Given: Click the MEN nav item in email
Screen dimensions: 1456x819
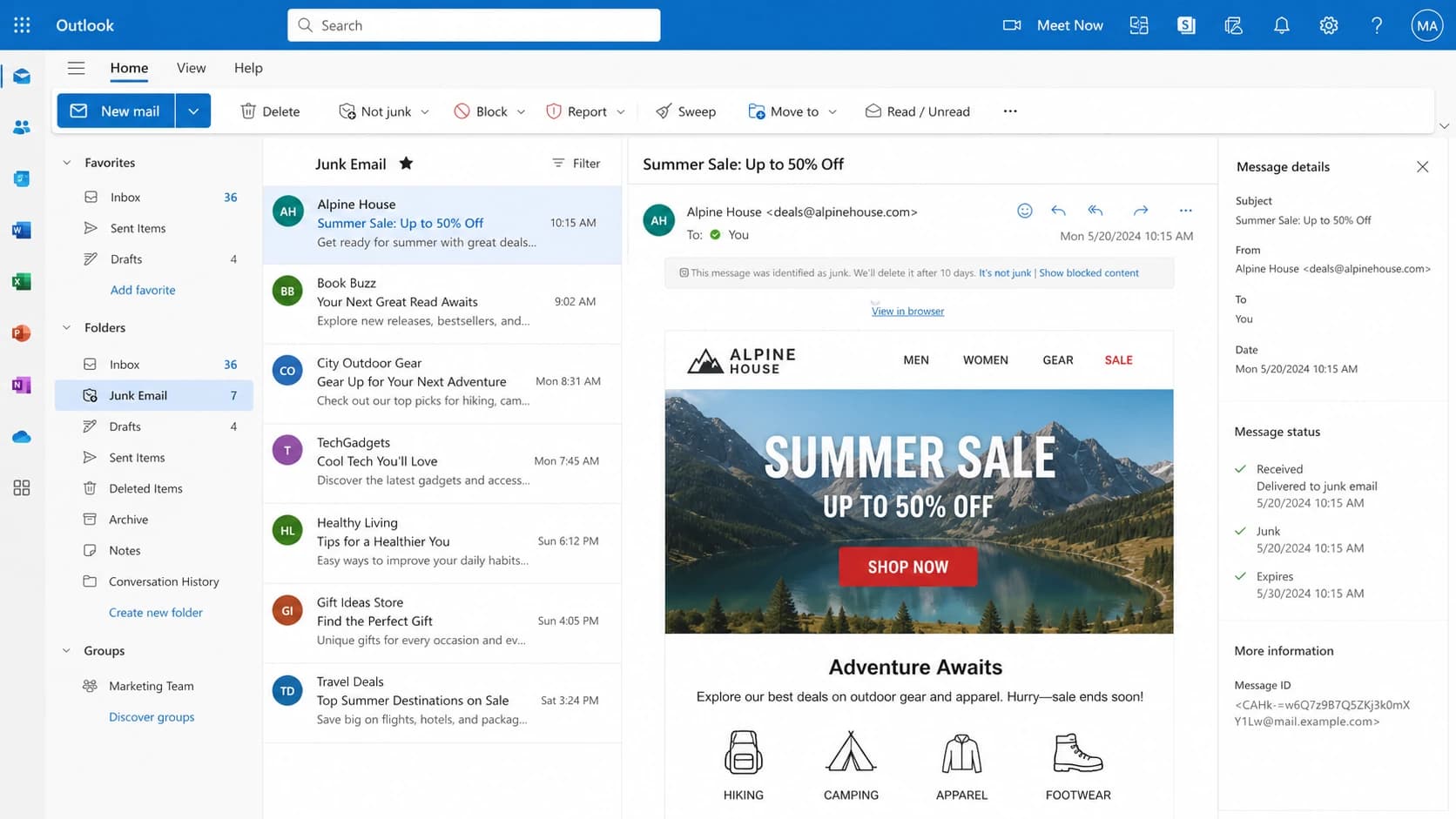Looking at the screenshot, I should (916, 360).
